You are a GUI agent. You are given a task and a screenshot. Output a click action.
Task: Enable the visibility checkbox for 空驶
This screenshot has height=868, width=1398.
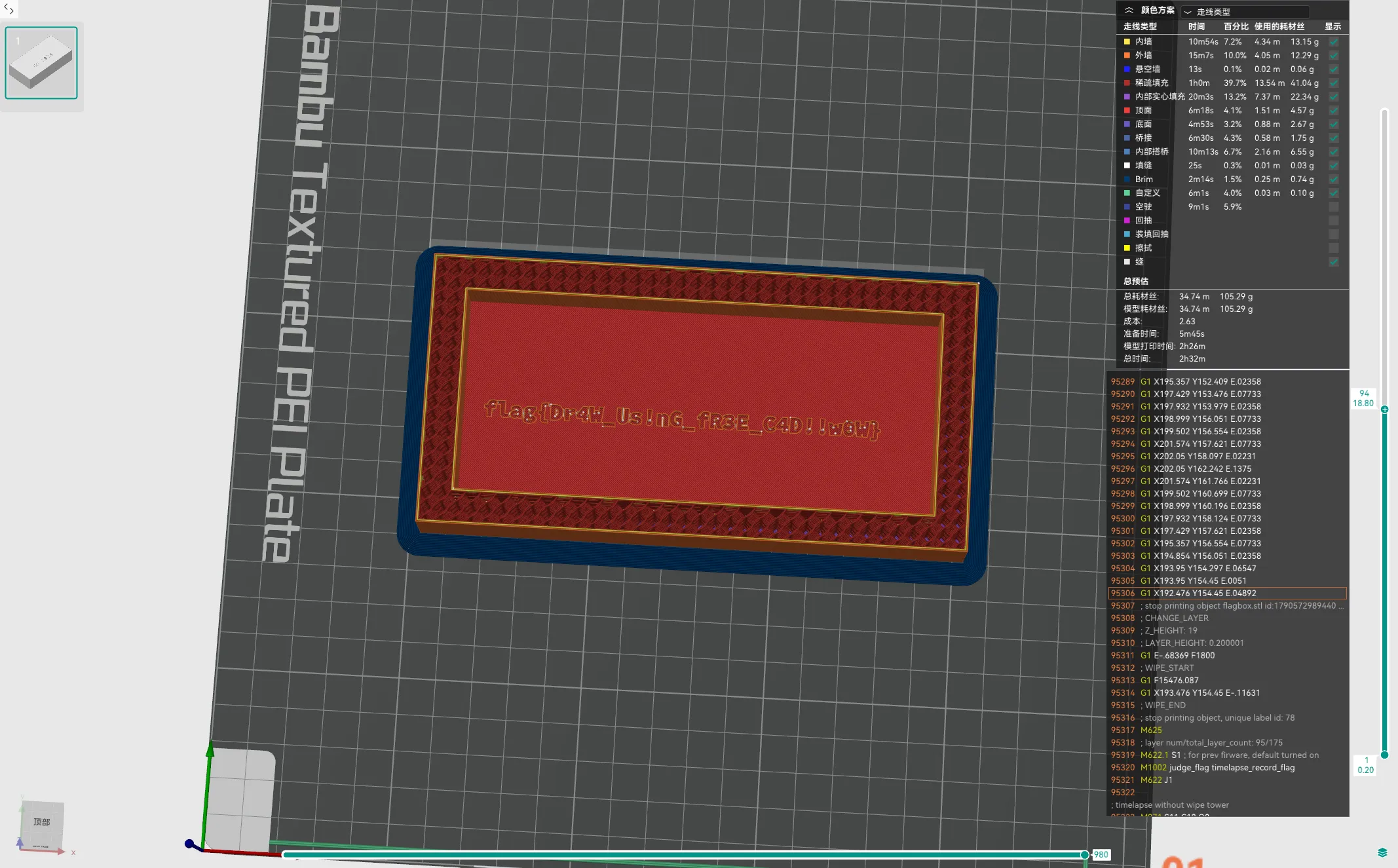[1334, 206]
